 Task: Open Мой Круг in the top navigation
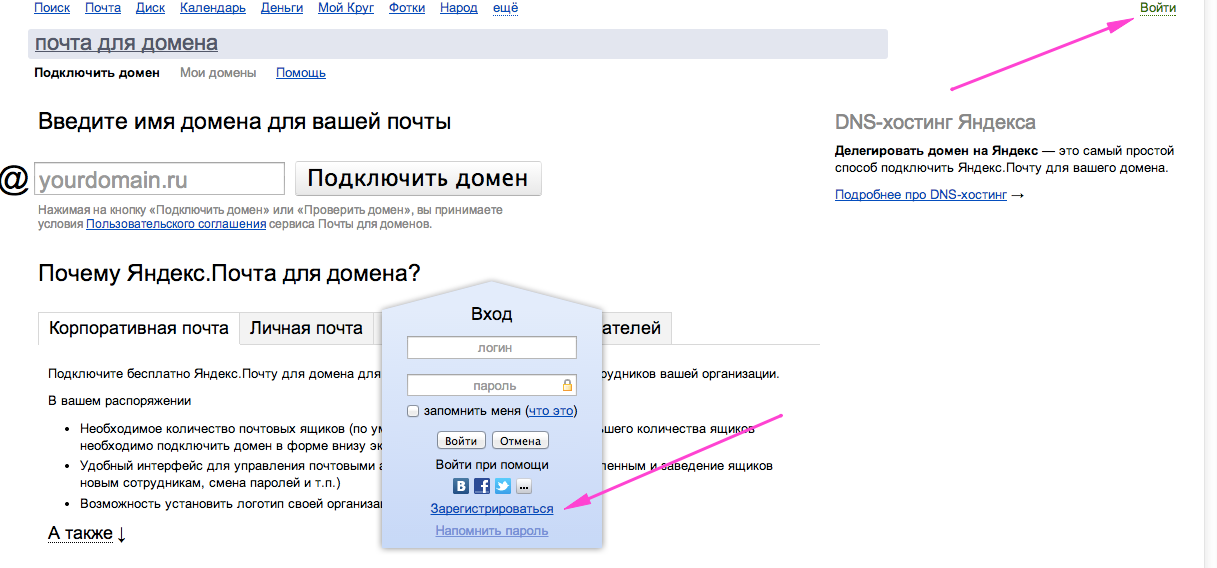coord(346,8)
